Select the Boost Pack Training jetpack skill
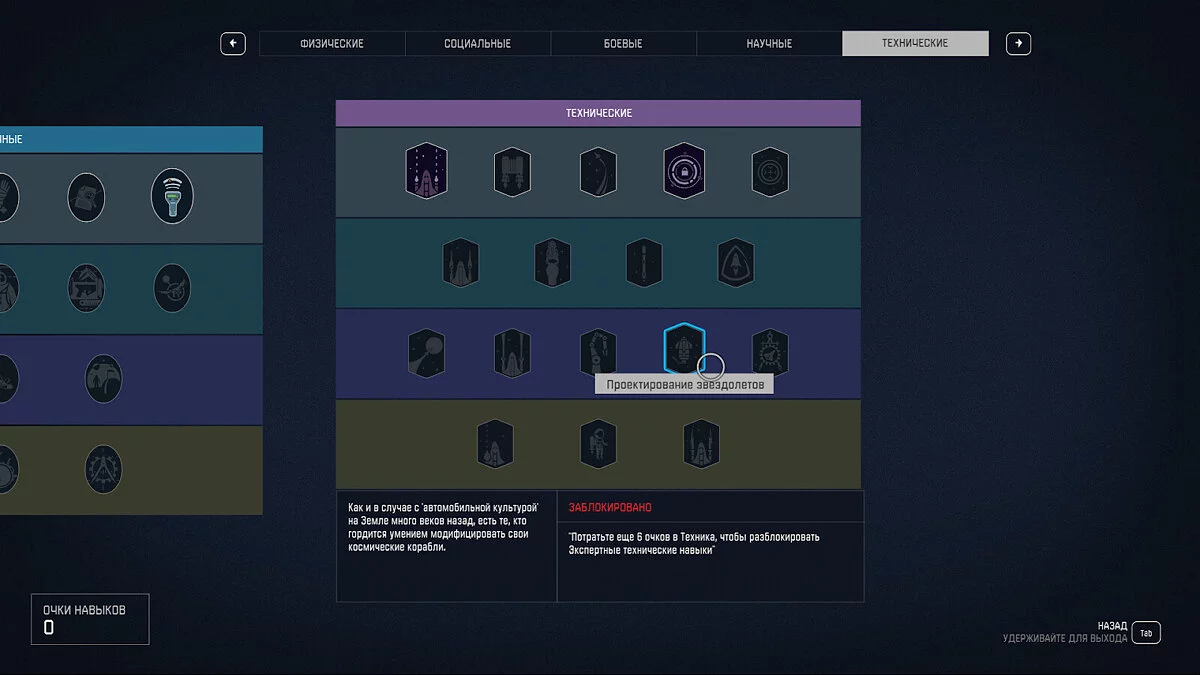 coord(511,172)
